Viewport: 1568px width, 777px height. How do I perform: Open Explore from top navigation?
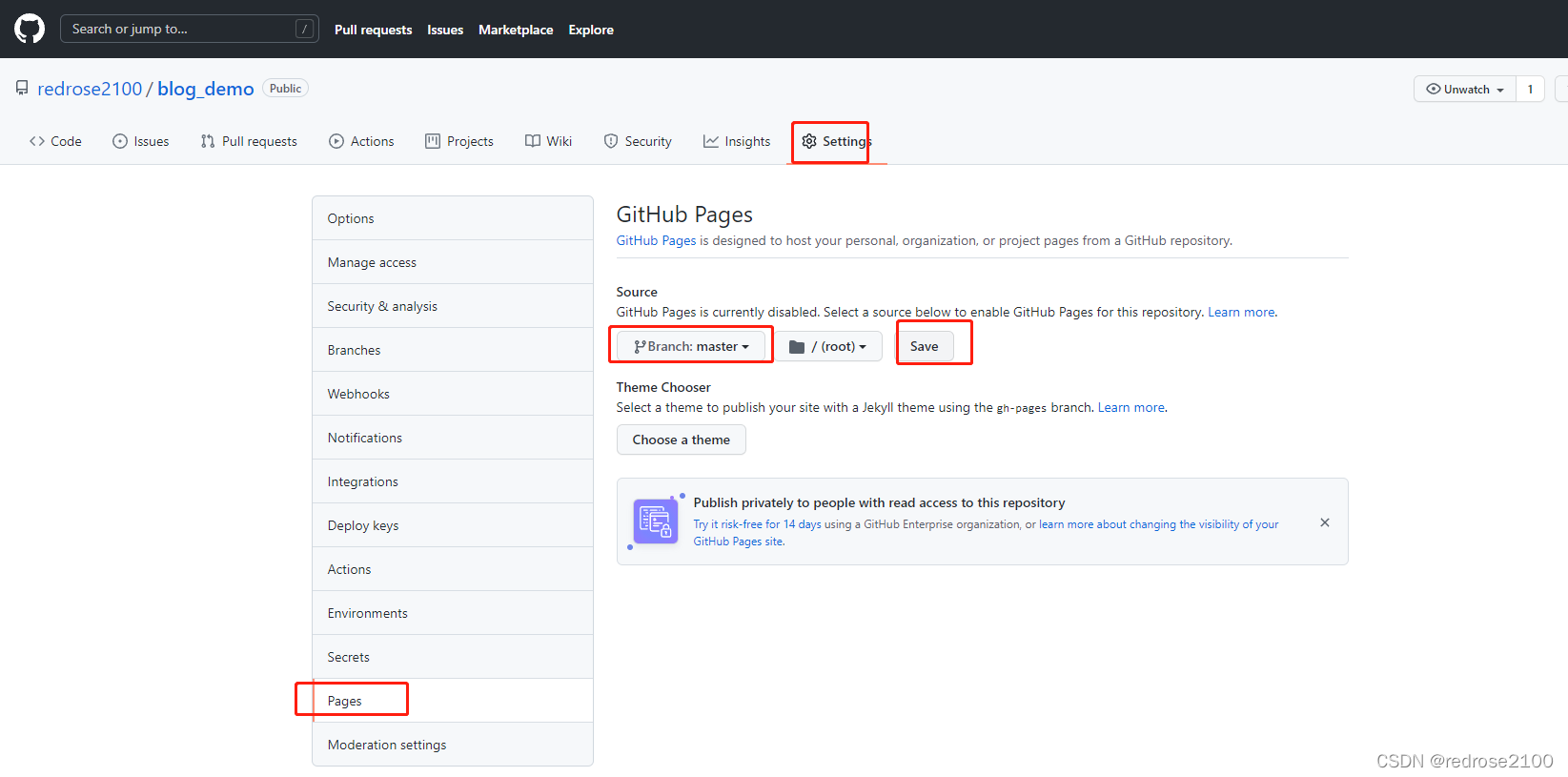click(591, 30)
